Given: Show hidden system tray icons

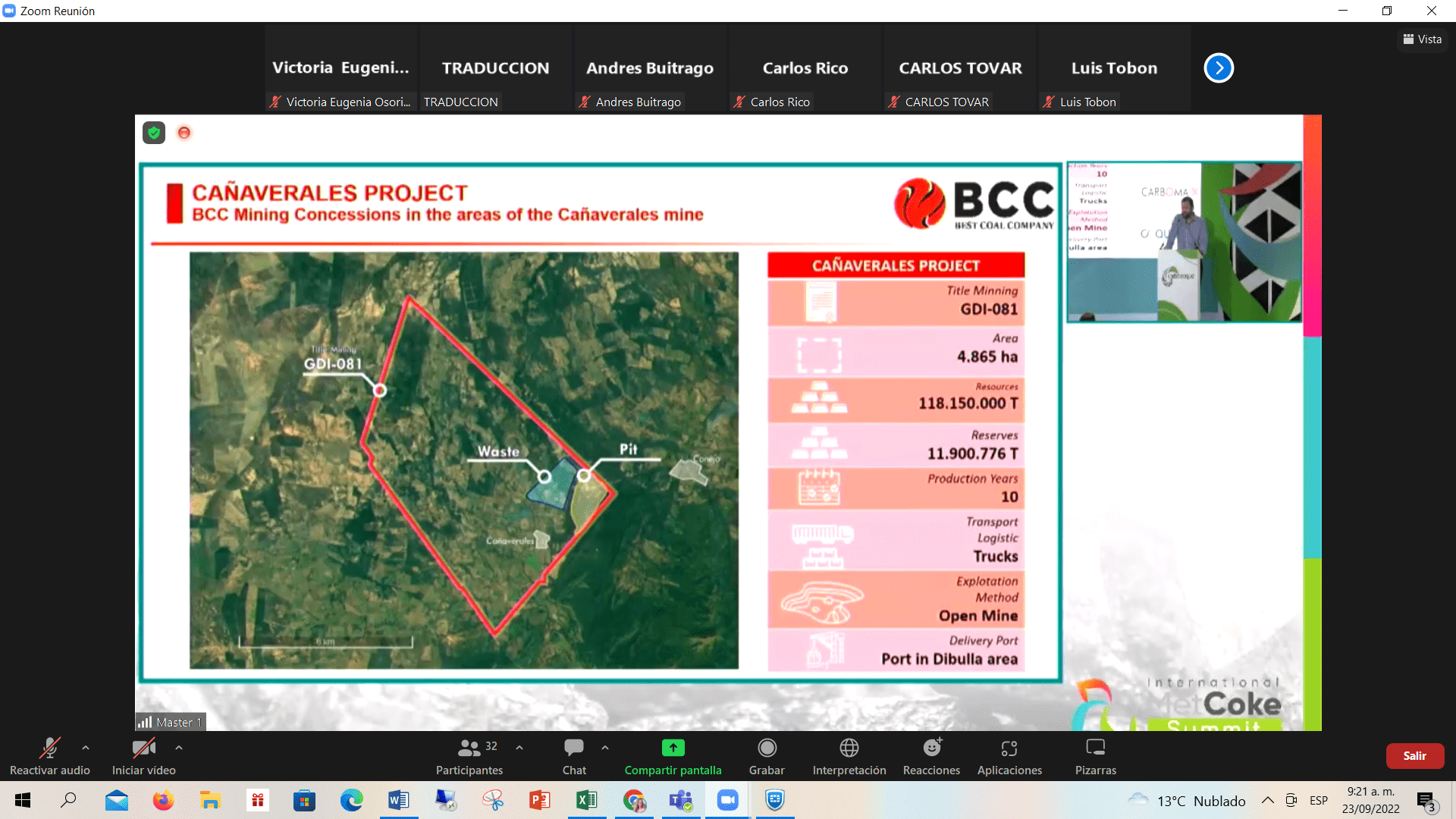Looking at the screenshot, I should coord(1268,800).
